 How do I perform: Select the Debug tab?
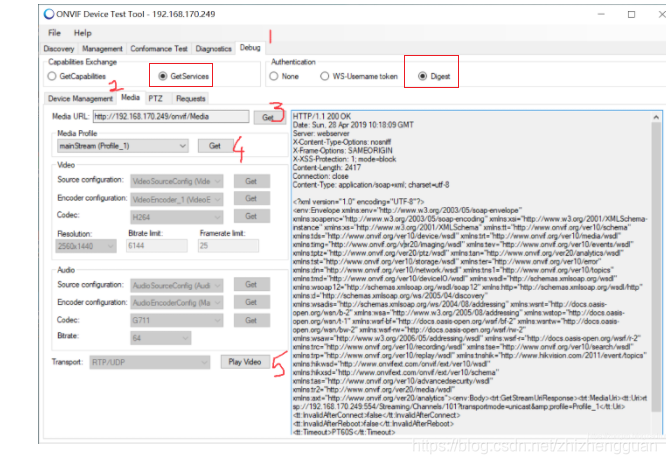pos(250,48)
